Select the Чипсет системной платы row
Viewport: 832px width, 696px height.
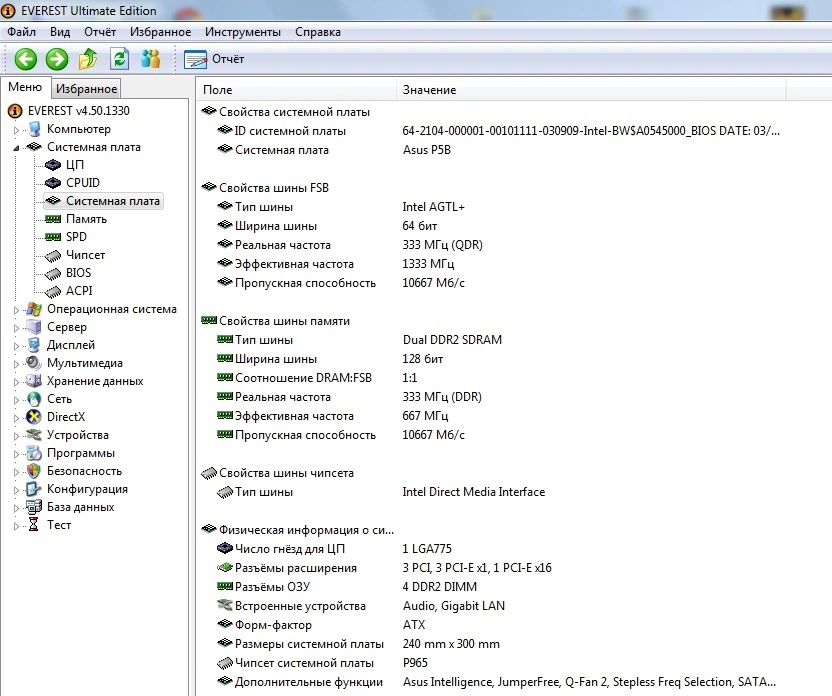(322, 663)
